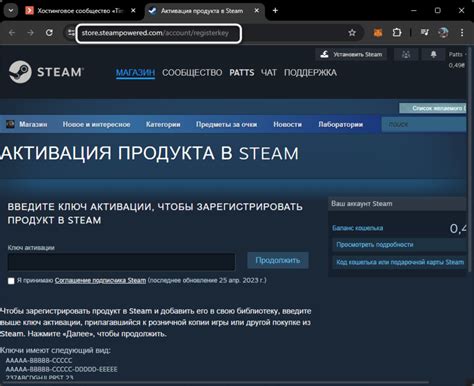Open Предметы за очки link

point(226,124)
